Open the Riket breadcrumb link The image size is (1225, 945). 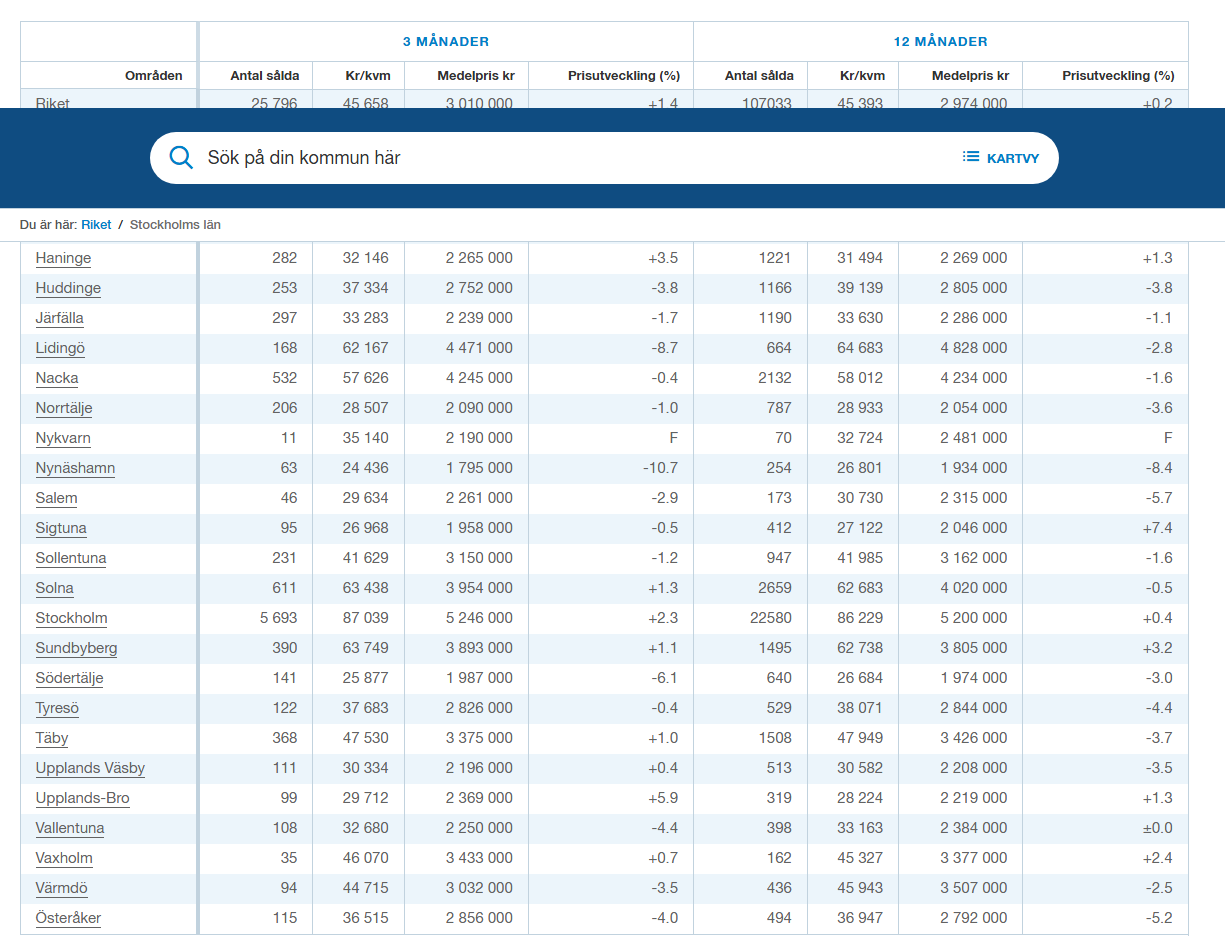pyautogui.click(x=96, y=225)
